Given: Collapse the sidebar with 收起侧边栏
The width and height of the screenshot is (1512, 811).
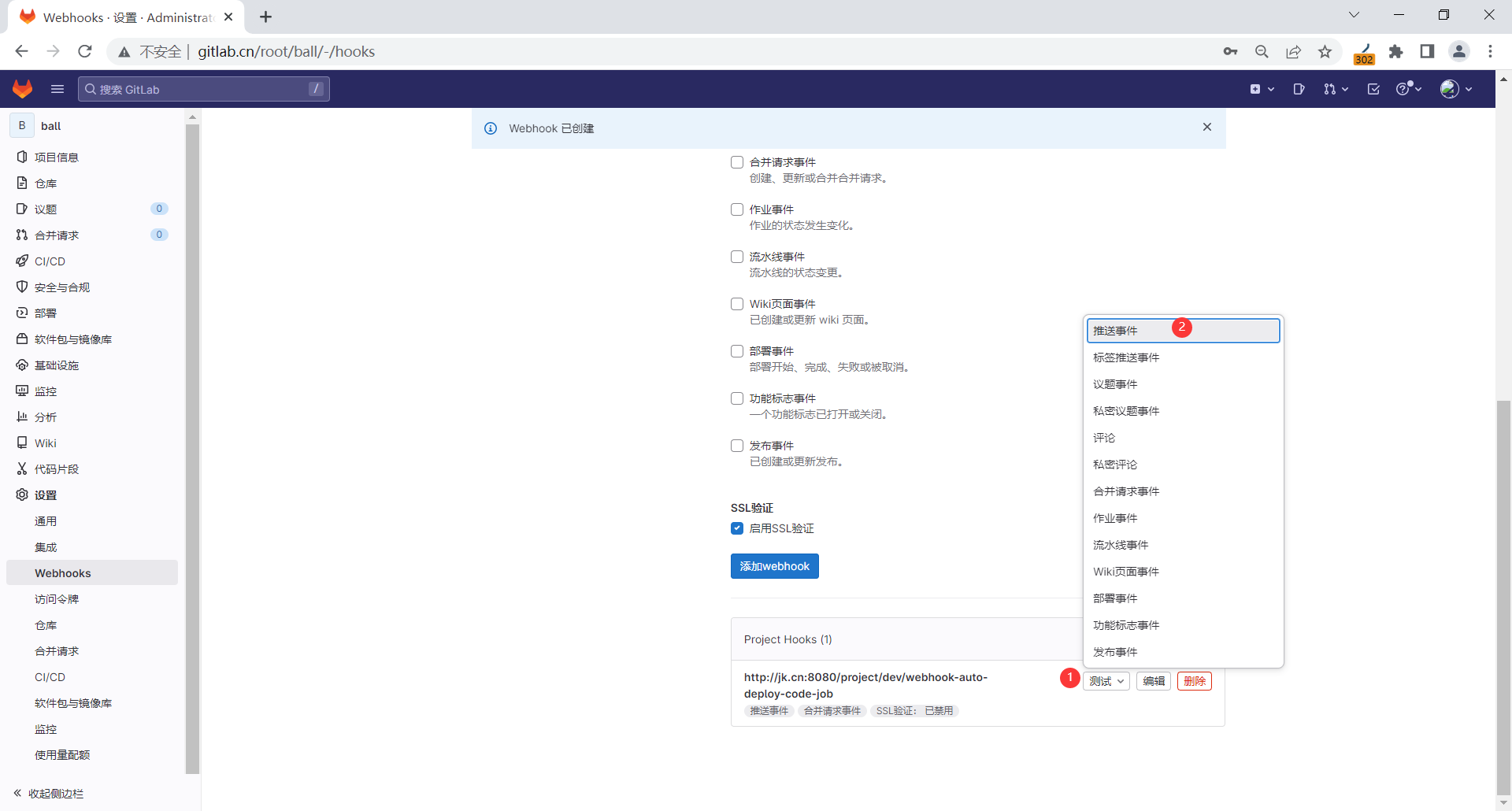Looking at the screenshot, I should [x=49, y=794].
